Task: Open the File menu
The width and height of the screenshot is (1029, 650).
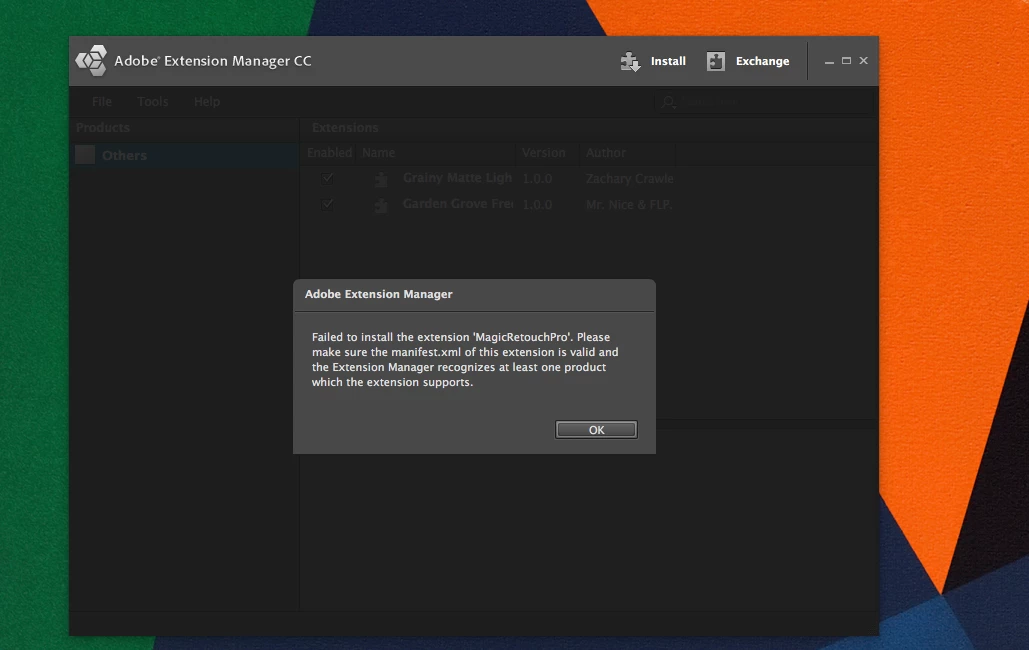Action: click(x=102, y=102)
